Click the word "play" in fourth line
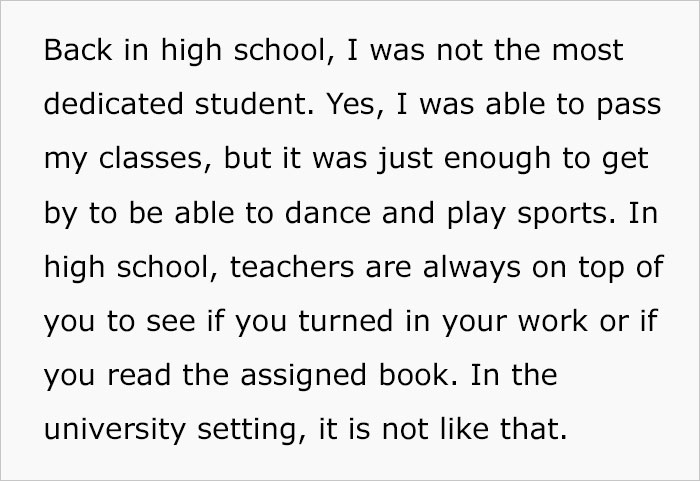The height and width of the screenshot is (481, 700). tap(476, 215)
